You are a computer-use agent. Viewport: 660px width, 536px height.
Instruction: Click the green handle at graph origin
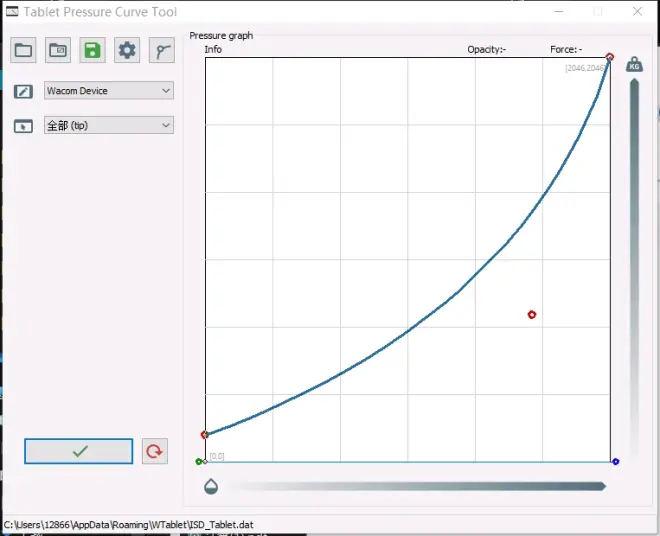click(x=199, y=462)
